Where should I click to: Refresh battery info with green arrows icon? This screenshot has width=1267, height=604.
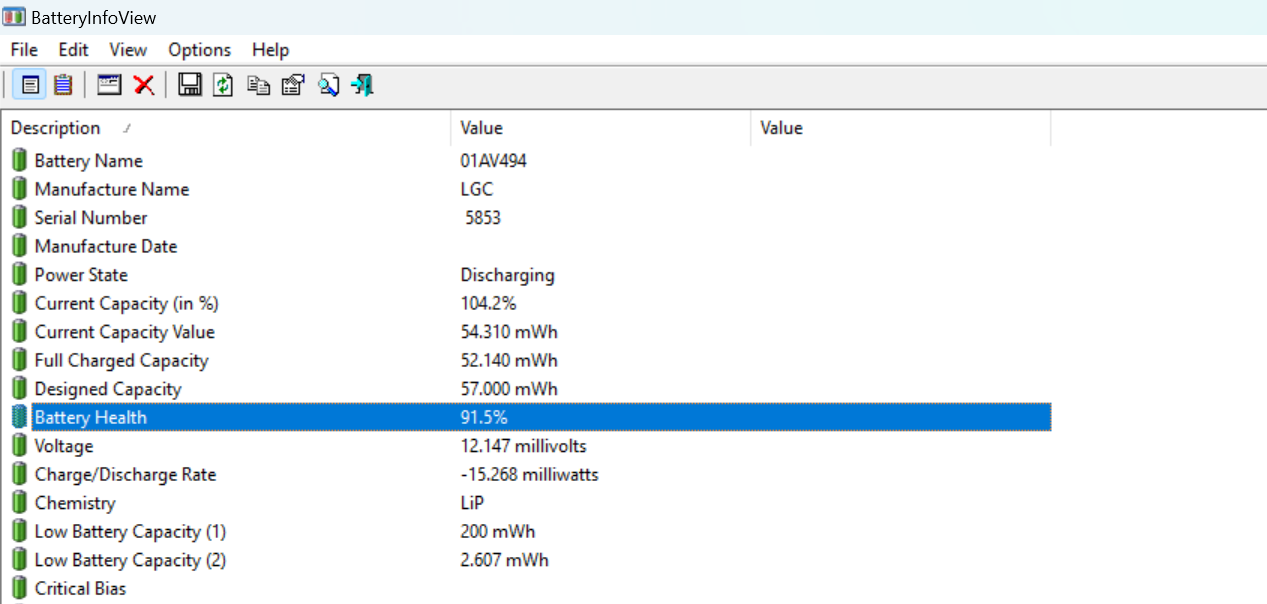pos(223,85)
